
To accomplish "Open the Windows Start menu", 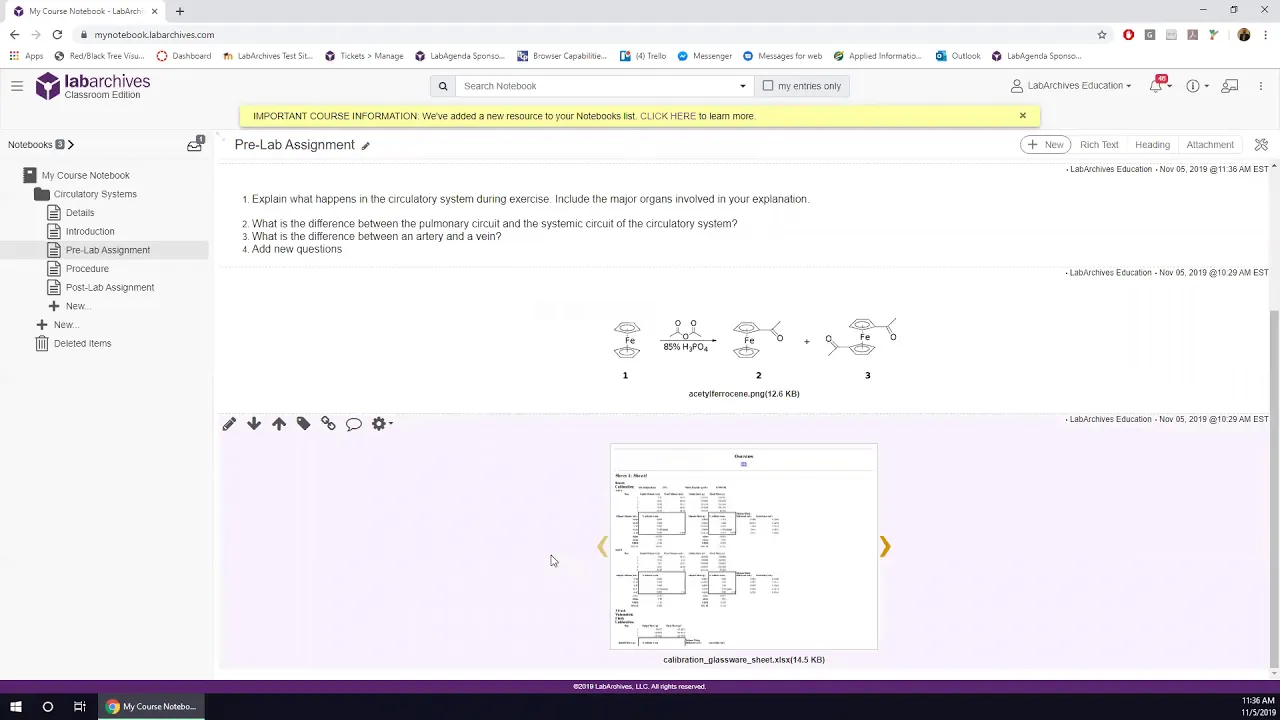I will [16, 707].
